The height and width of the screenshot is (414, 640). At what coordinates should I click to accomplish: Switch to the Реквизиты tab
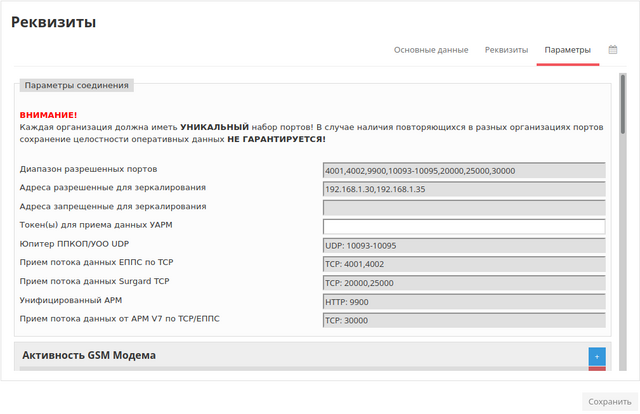[506, 49]
